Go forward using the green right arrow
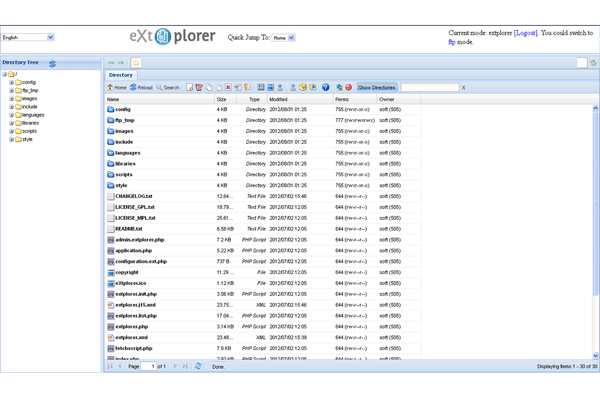Screen dimensions: 600x400 point(122,63)
